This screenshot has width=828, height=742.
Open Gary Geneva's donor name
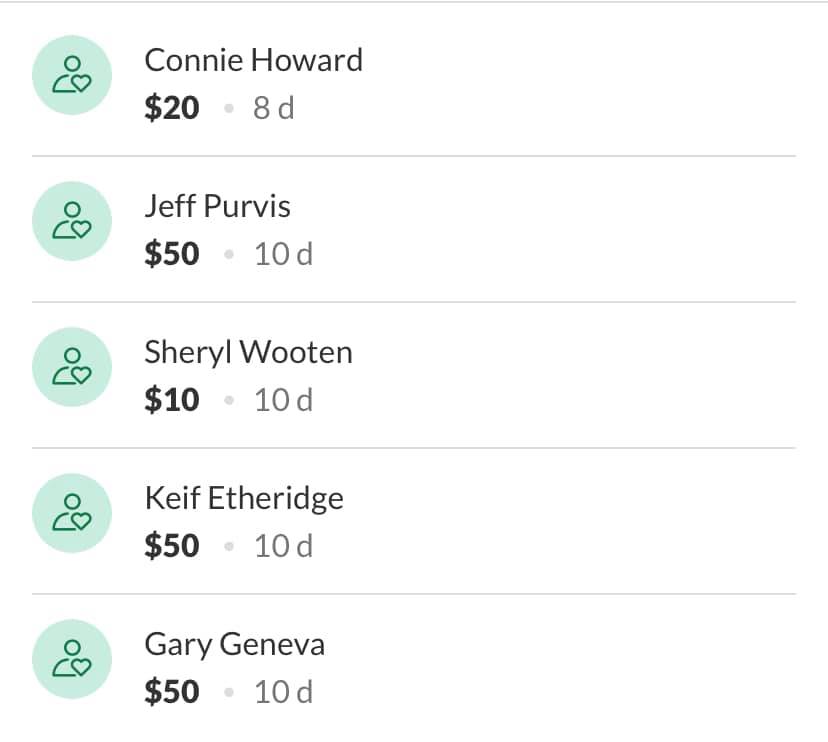pyautogui.click(x=234, y=644)
